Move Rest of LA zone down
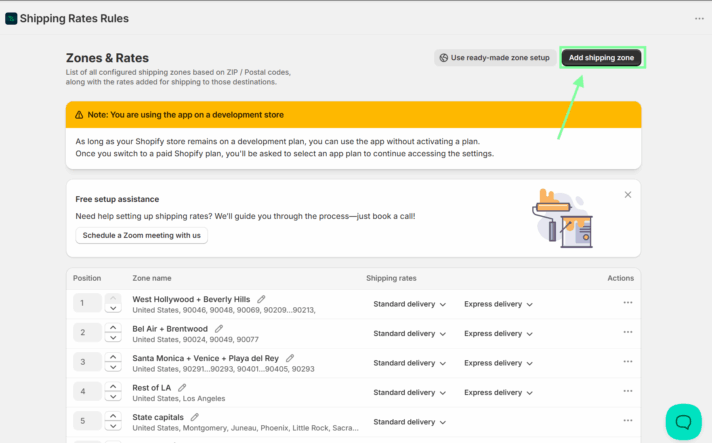This screenshot has width=712, height=443. tap(113, 397)
